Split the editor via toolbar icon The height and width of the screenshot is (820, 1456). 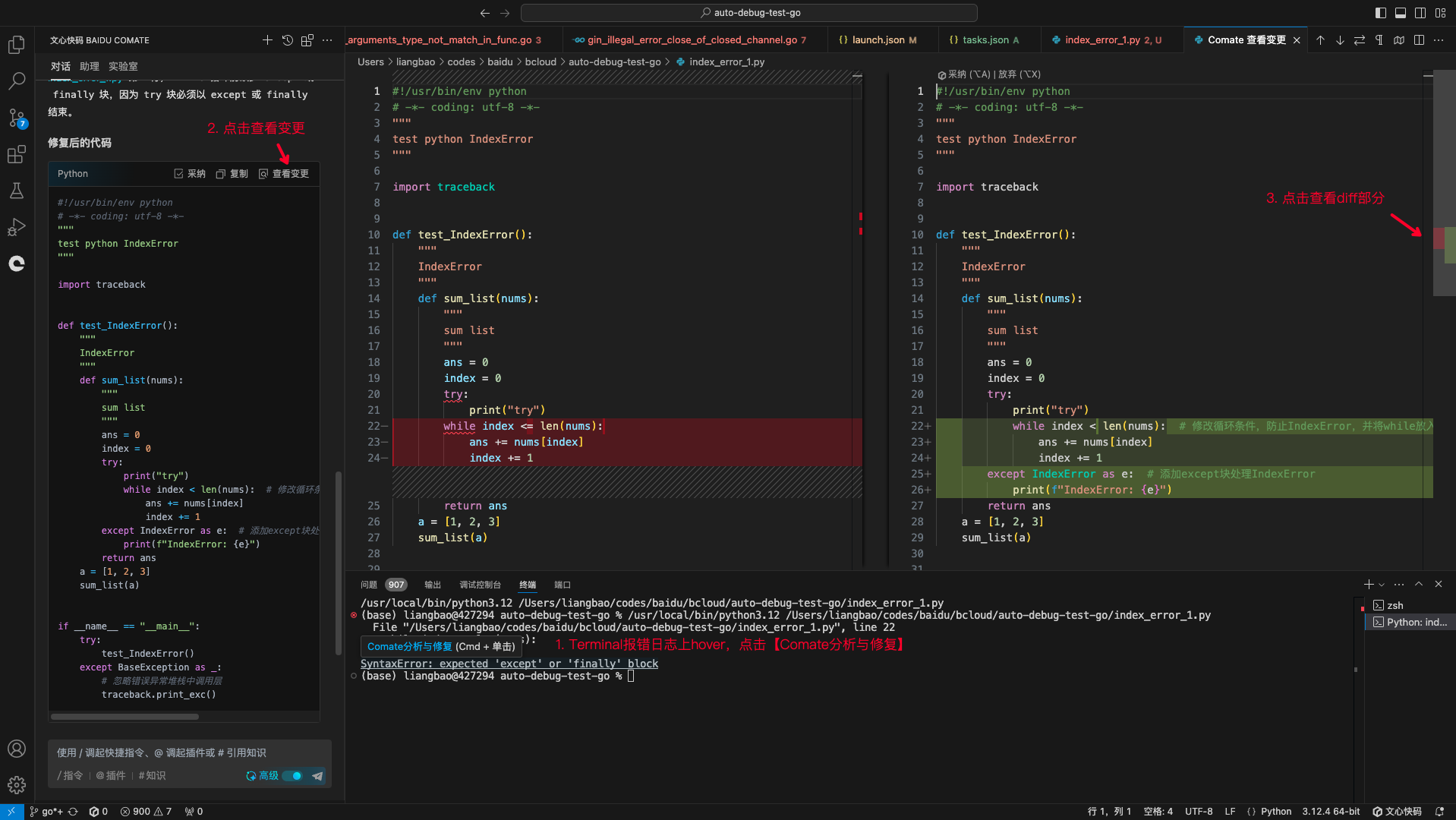[1419, 40]
